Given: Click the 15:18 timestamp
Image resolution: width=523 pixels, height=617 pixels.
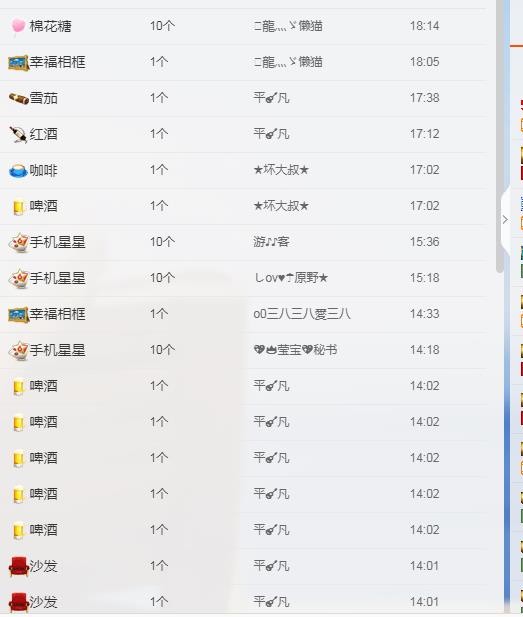Looking at the screenshot, I should [x=424, y=278].
